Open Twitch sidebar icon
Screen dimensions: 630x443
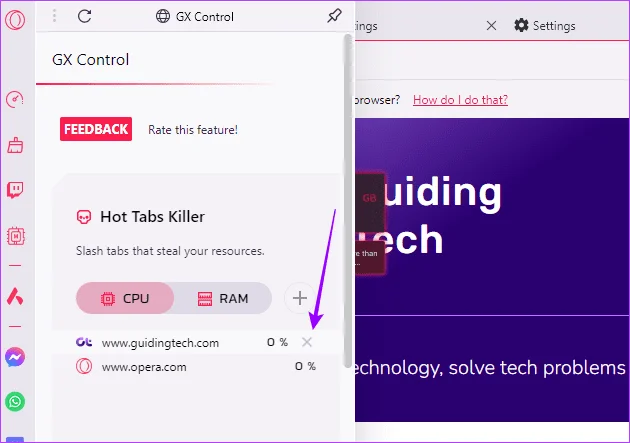click(x=15, y=190)
